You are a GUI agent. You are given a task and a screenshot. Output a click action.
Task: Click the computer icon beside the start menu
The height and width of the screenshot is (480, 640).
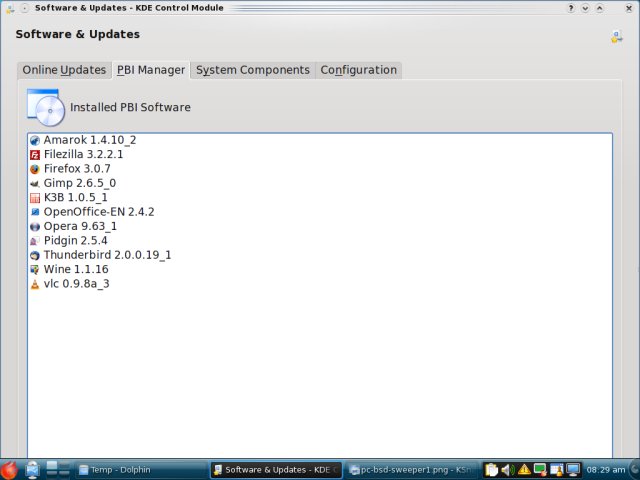(x=32, y=470)
